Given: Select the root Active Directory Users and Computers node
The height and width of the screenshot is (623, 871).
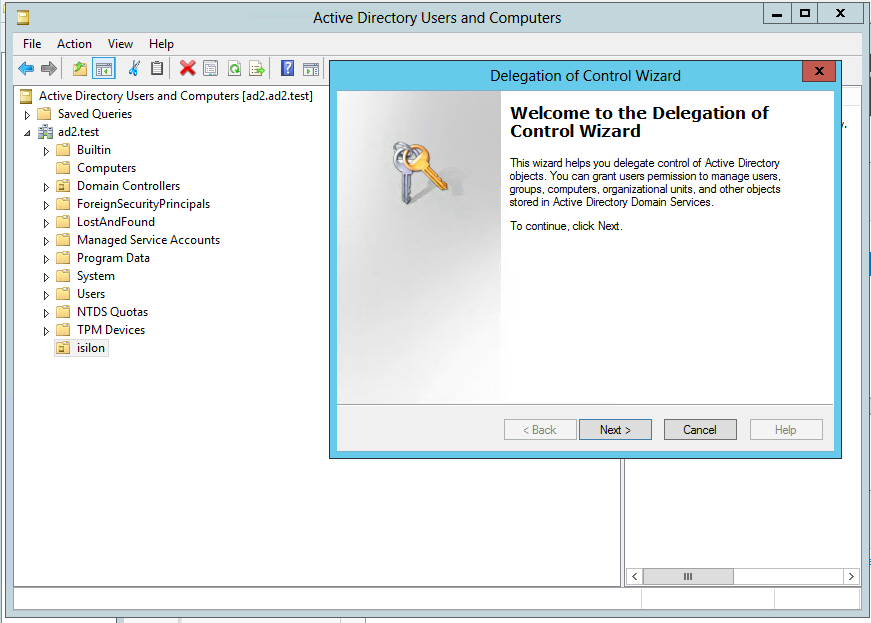Looking at the screenshot, I should coord(176,96).
